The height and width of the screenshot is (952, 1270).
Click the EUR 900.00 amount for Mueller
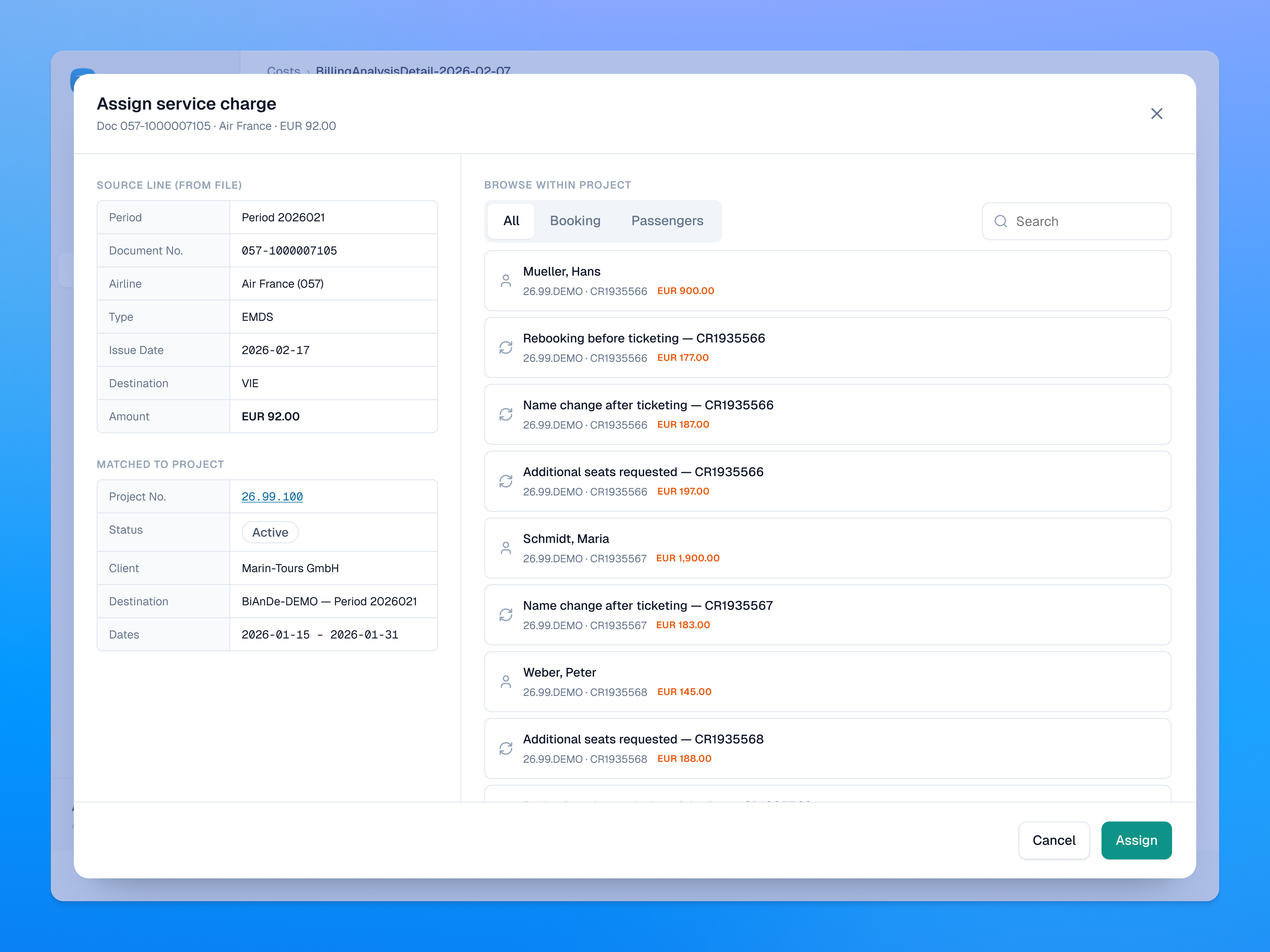(685, 291)
